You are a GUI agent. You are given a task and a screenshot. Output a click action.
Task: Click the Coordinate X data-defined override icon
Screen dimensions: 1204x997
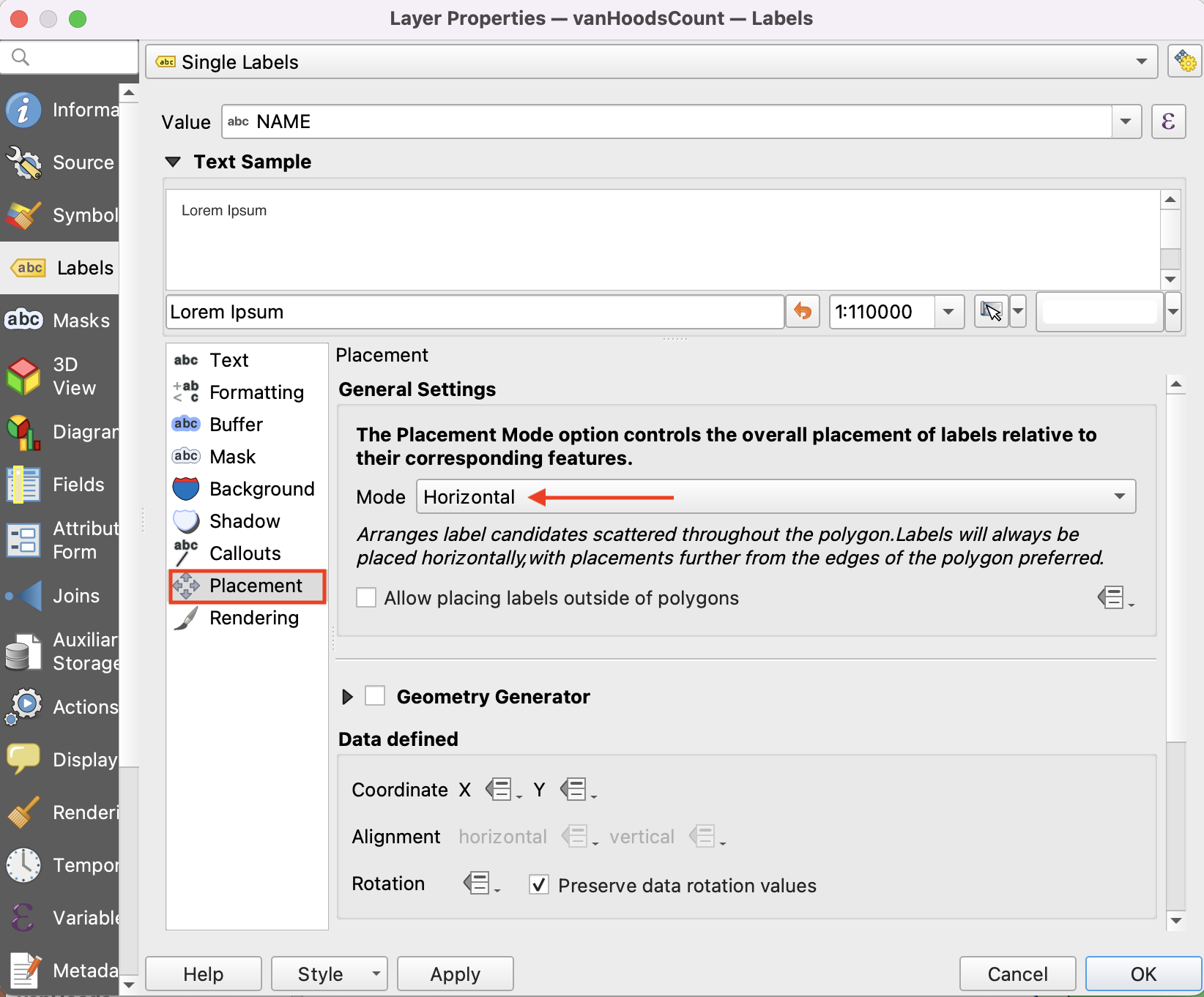click(x=500, y=790)
